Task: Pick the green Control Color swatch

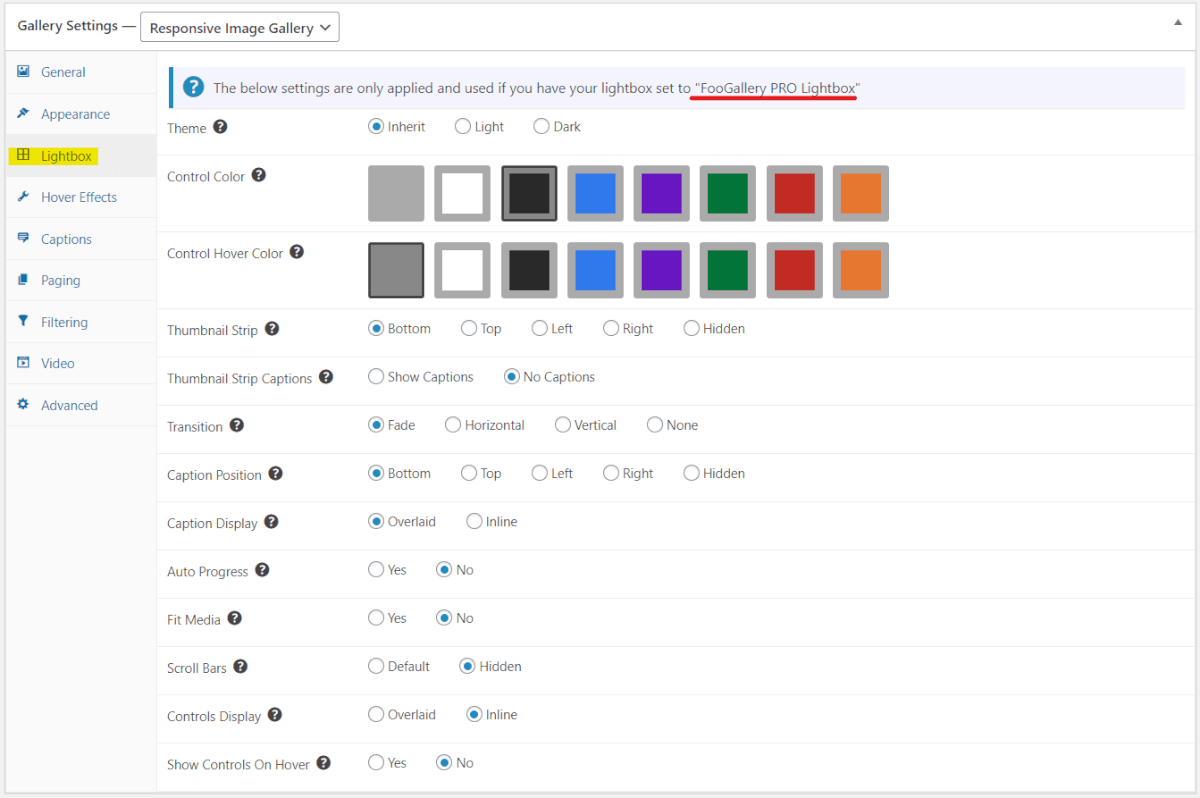Action: [x=728, y=193]
